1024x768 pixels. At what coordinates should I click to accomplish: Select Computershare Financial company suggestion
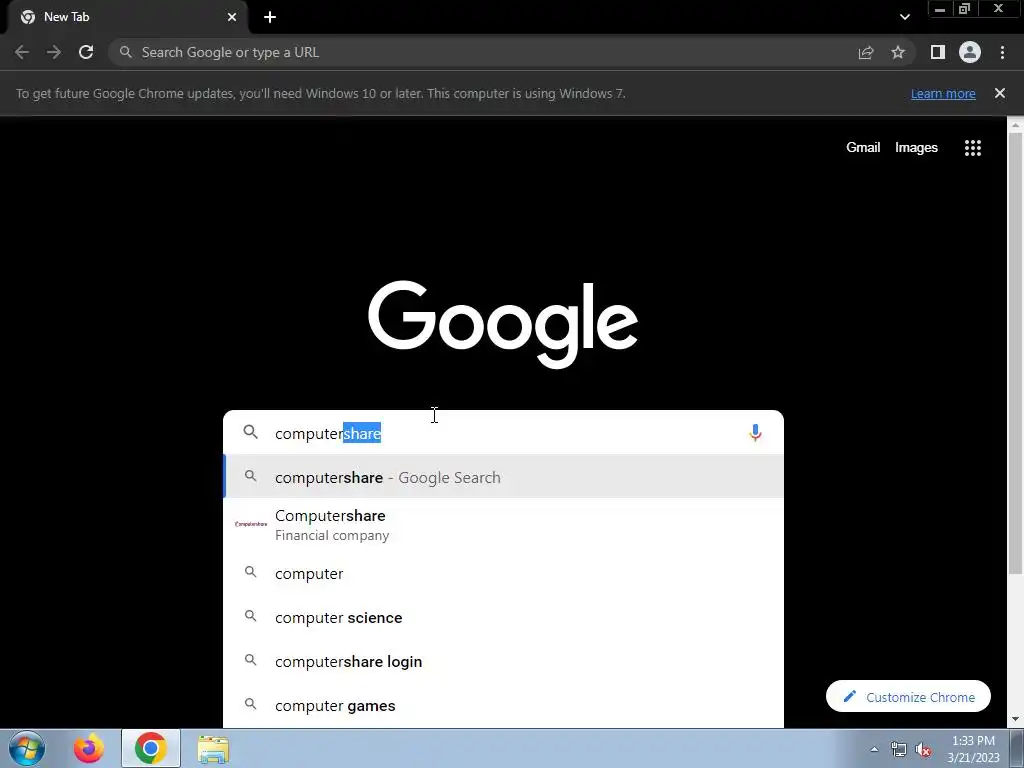(504, 525)
